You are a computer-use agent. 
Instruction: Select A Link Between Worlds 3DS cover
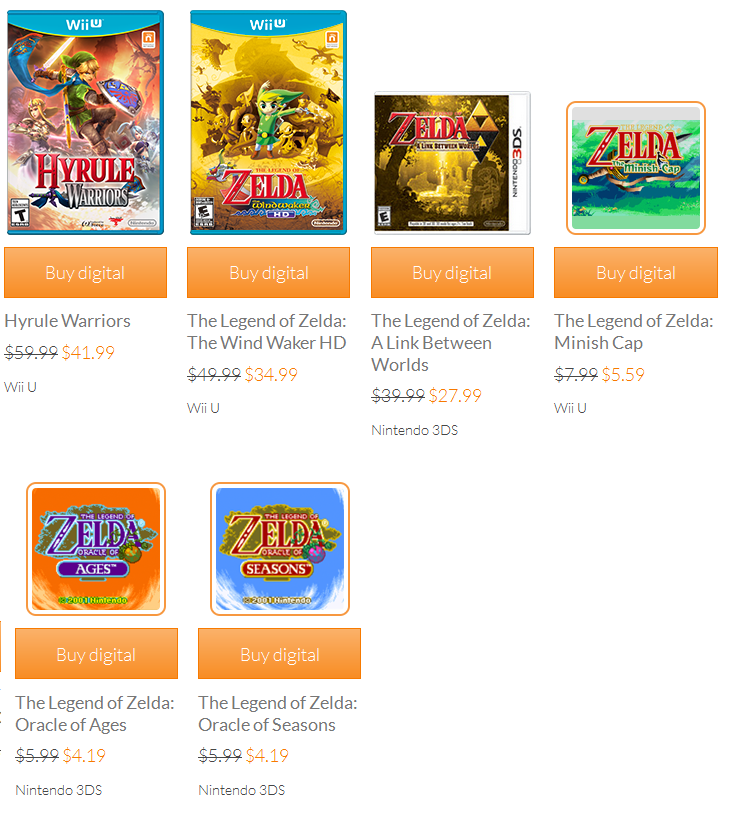pyautogui.click(x=452, y=163)
